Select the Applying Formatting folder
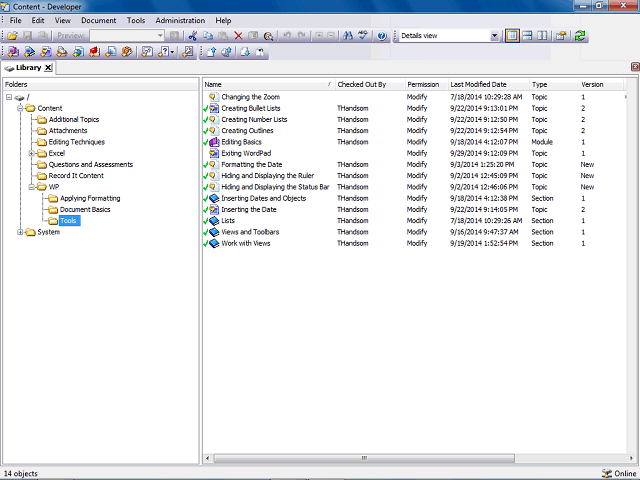The image size is (640, 480). pos(90,198)
